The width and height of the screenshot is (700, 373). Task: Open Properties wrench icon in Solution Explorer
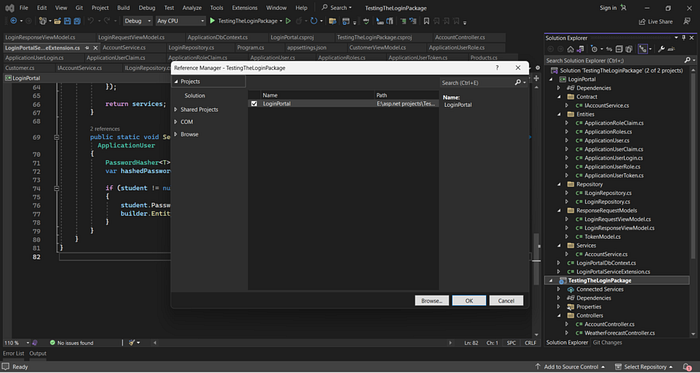[661, 49]
